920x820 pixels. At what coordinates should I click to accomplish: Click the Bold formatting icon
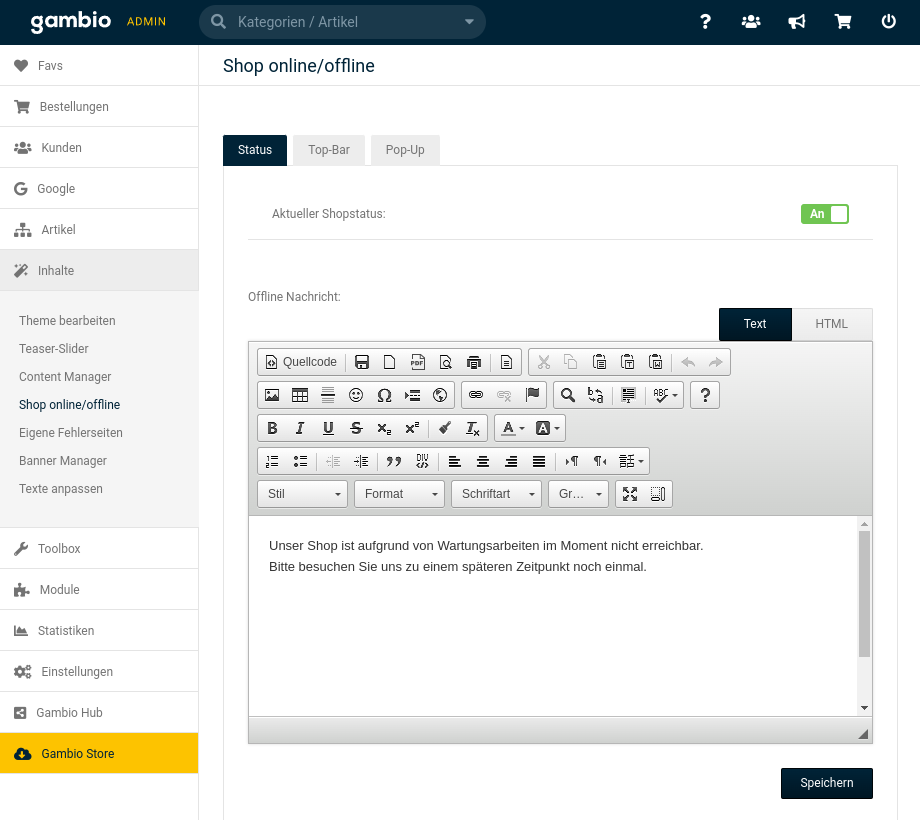coord(272,428)
